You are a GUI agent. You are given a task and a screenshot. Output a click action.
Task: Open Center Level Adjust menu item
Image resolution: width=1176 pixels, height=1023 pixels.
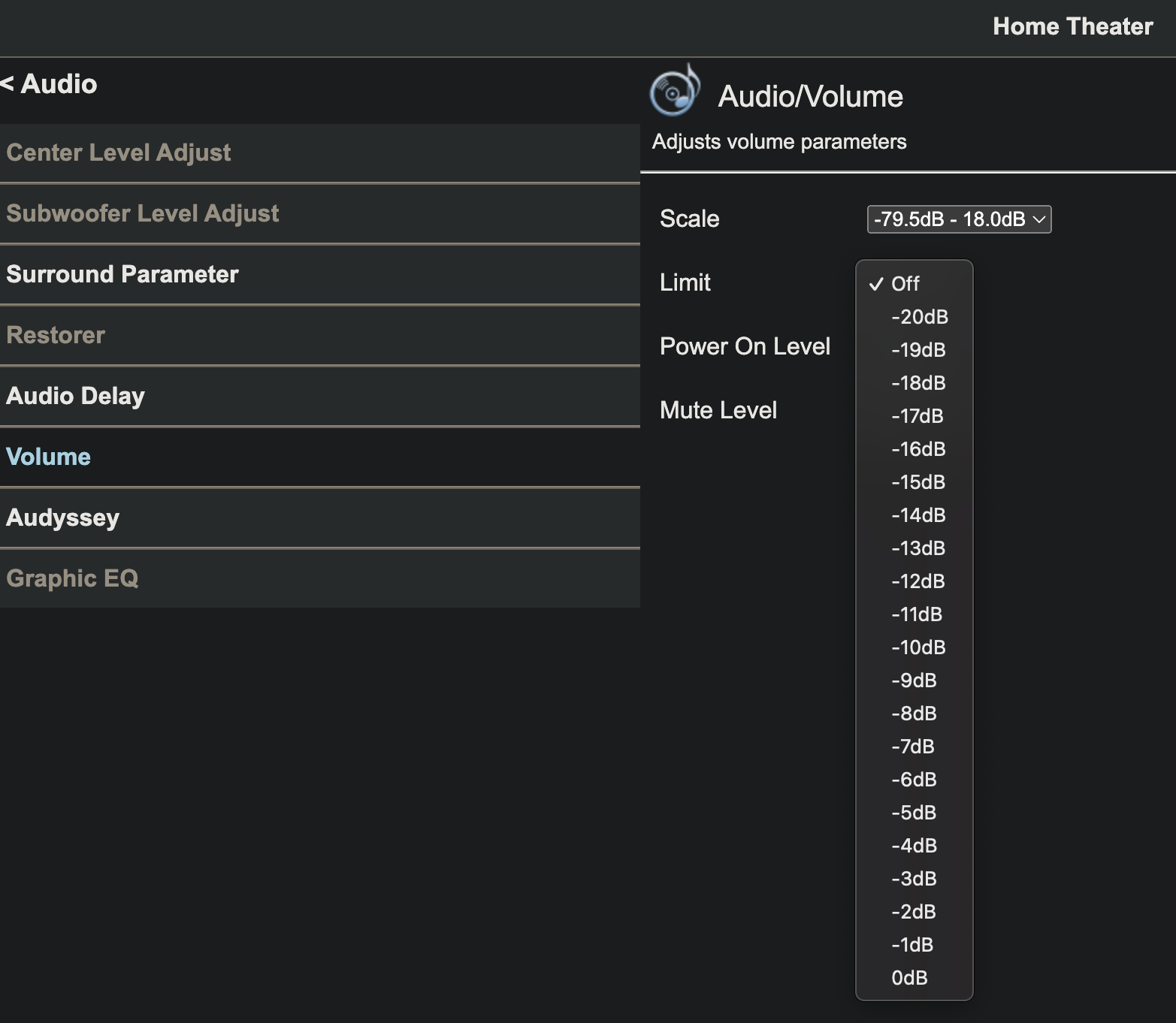(x=119, y=152)
